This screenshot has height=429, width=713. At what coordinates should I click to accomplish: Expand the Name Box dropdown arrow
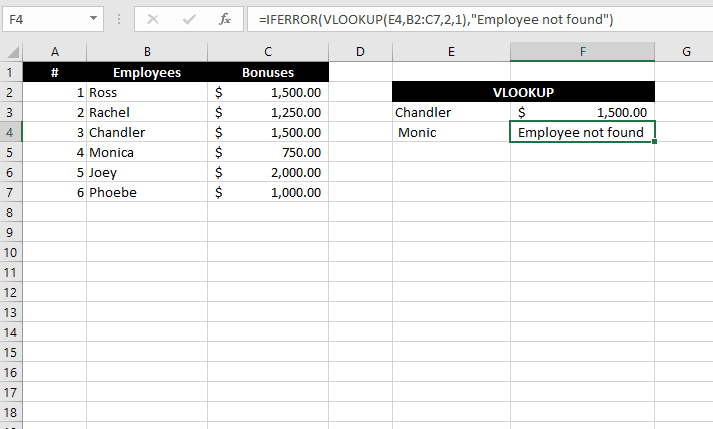tap(93, 19)
